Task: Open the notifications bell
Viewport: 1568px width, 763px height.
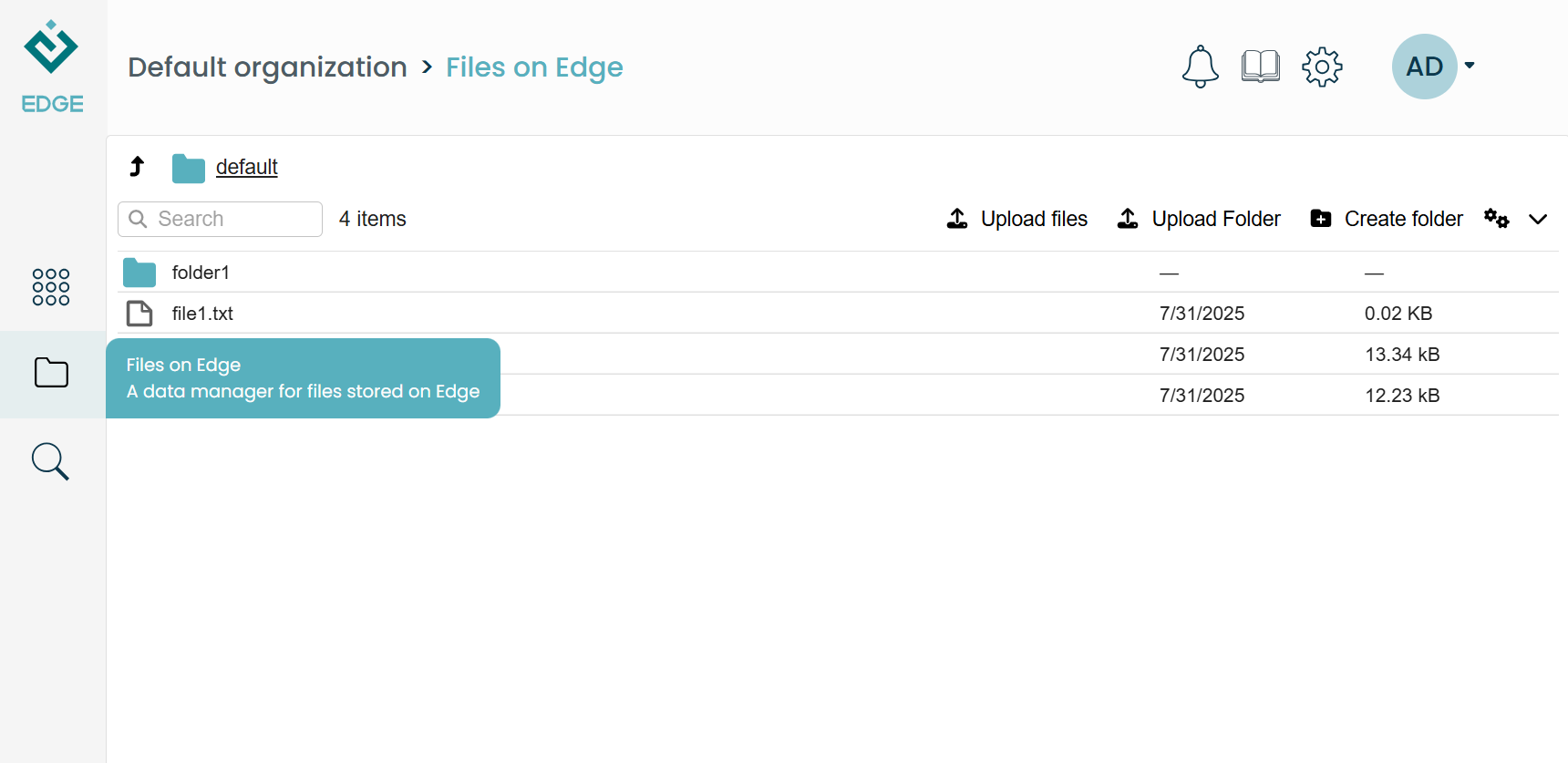Action: pos(1200,67)
